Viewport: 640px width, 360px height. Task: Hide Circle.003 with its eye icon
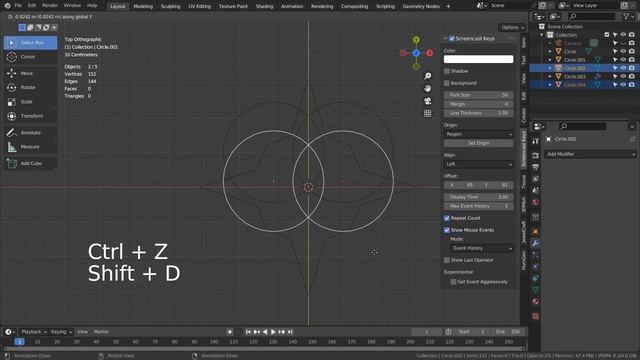(623, 76)
